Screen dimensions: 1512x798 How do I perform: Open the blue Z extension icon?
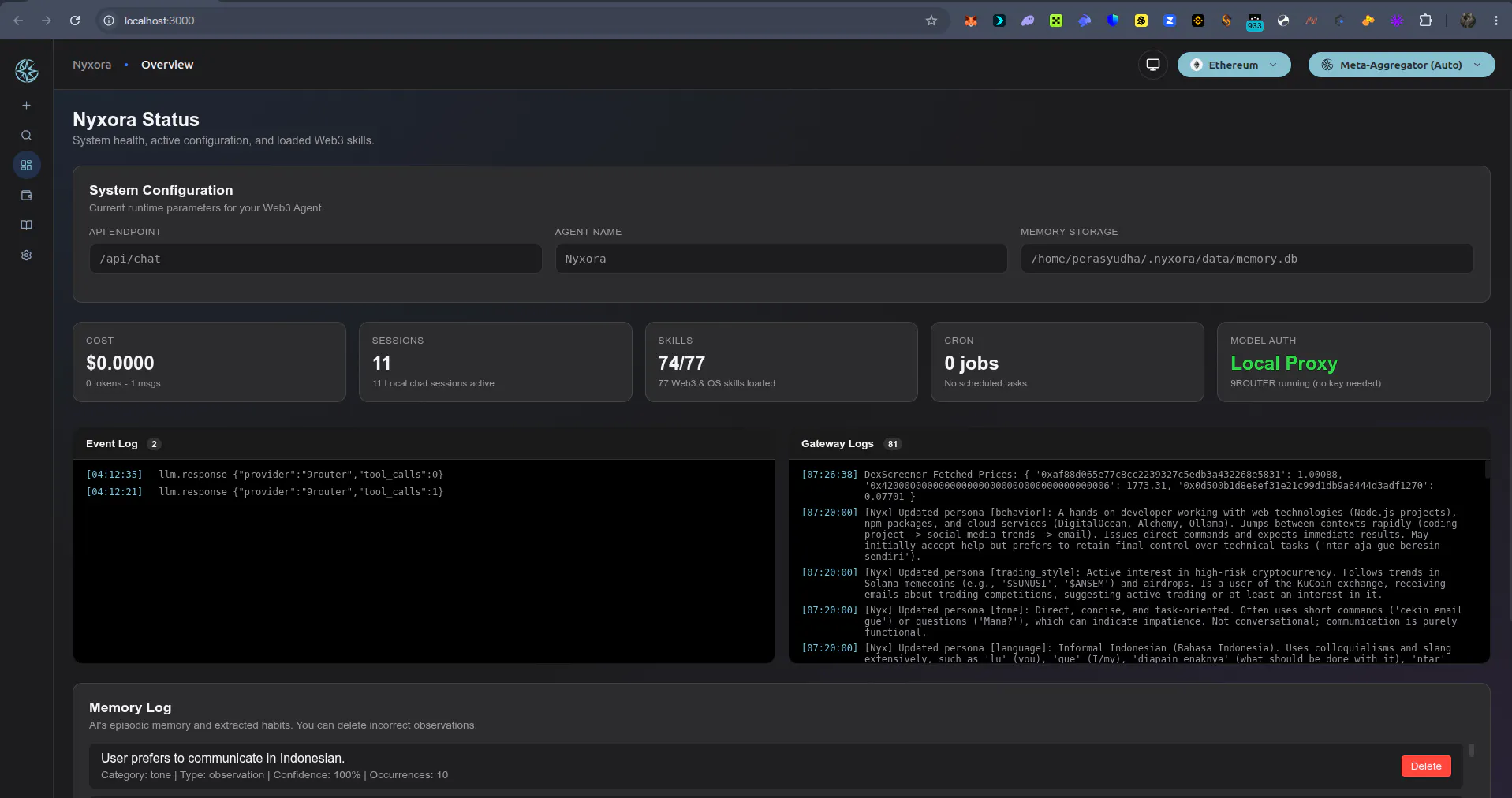[x=1170, y=21]
